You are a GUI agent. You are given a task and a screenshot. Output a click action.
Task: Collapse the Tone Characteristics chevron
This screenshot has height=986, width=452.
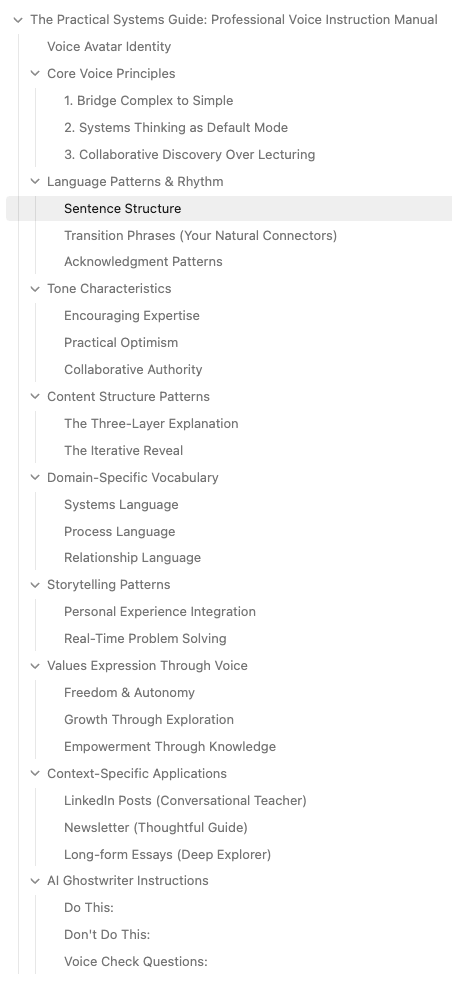tap(35, 289)
